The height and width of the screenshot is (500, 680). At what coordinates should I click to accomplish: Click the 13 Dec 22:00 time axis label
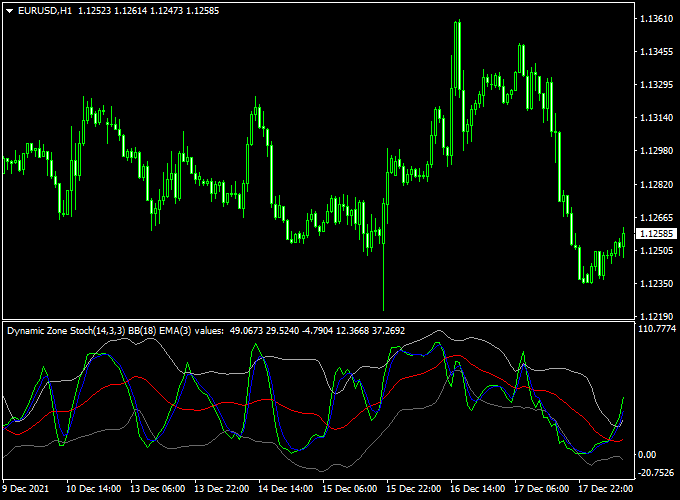[222, 489]
